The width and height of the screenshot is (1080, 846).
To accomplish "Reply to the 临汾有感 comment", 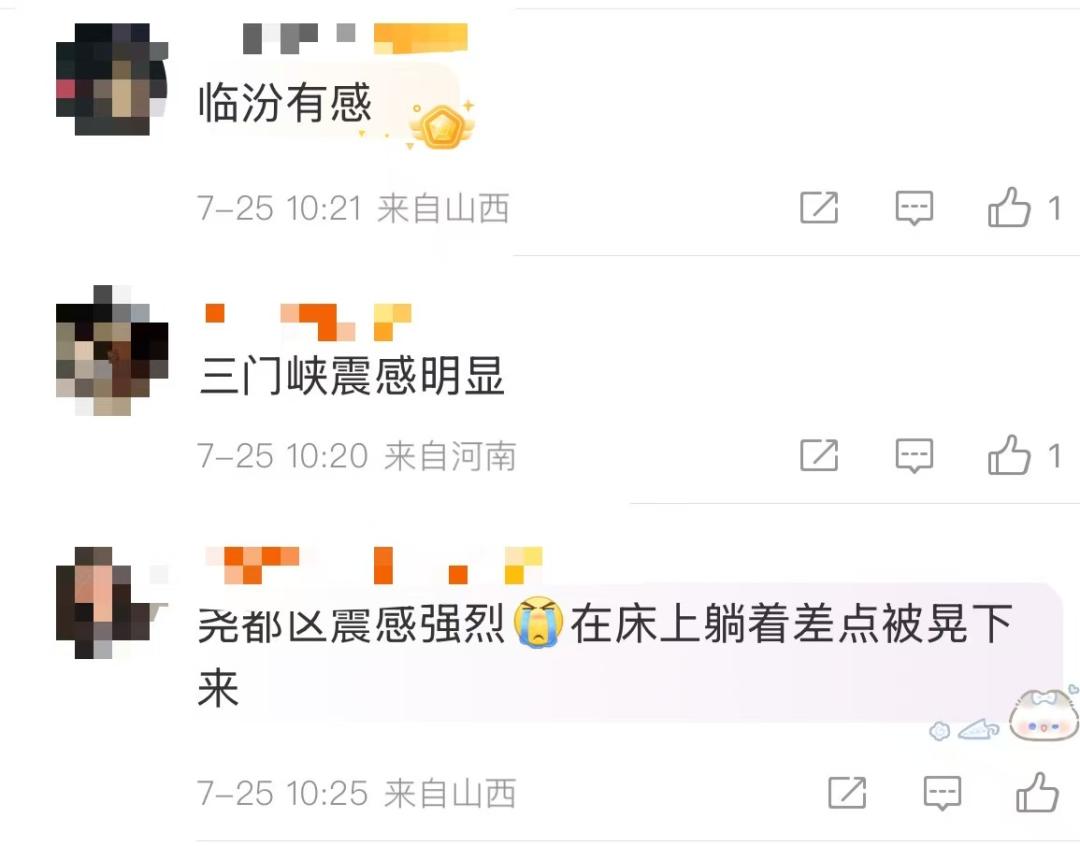I will (914, 208).
